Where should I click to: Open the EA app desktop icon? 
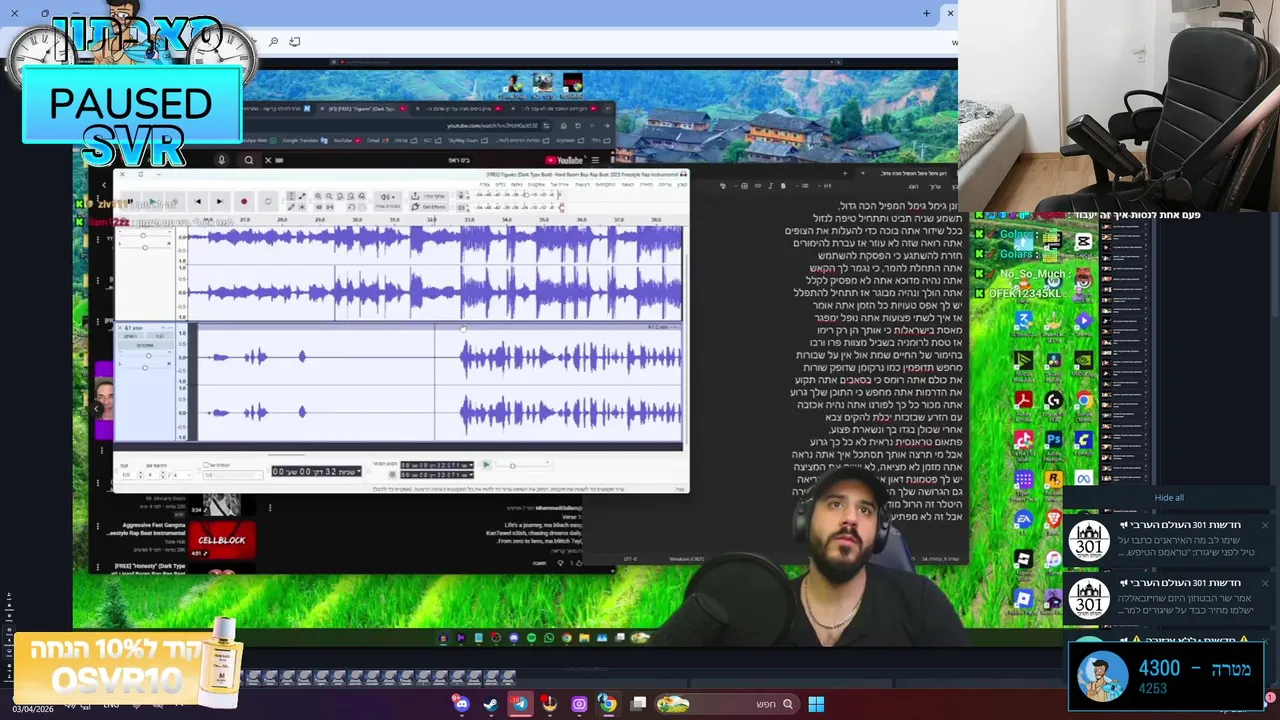point(1023,519)
